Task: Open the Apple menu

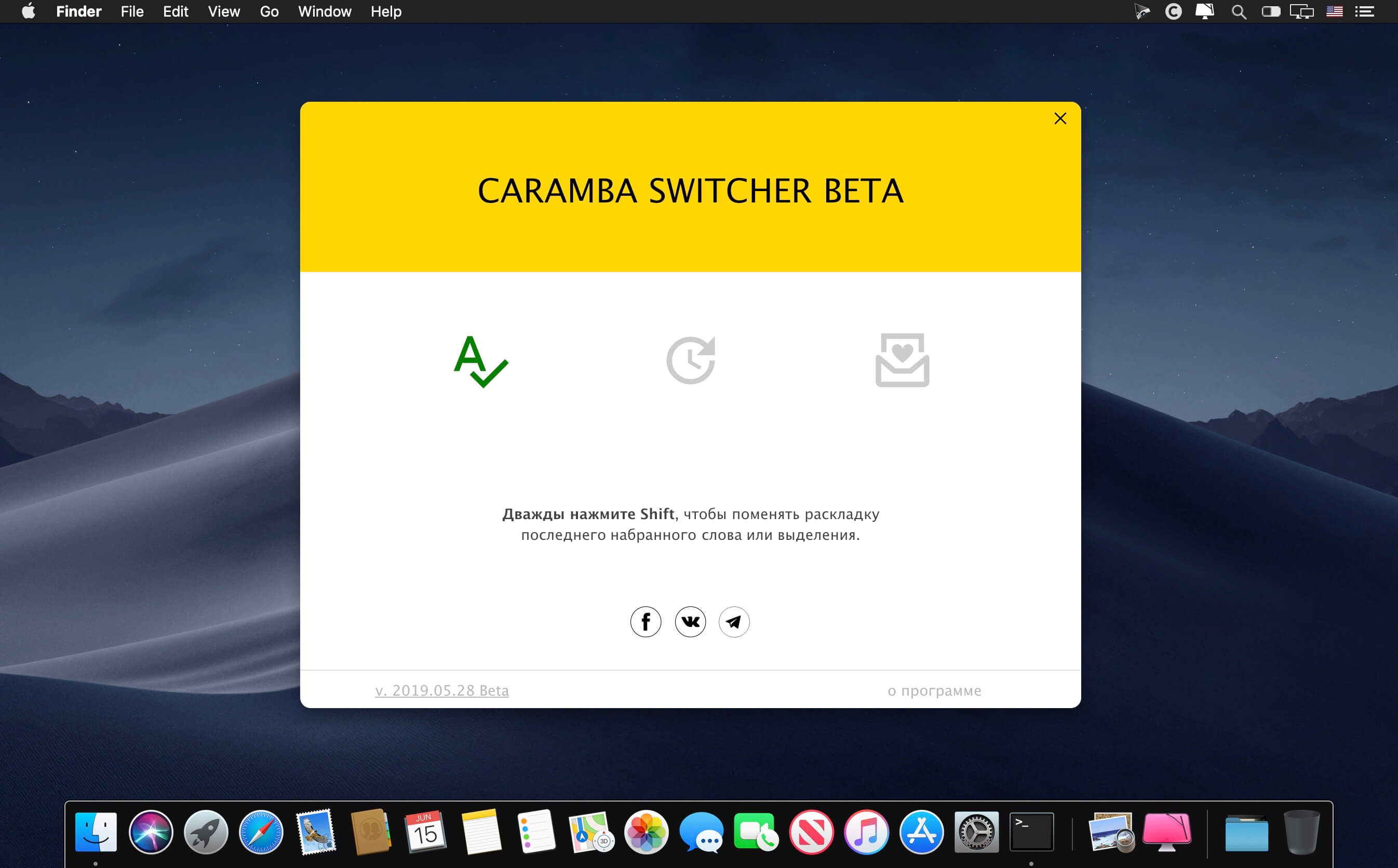Action: tap(29, 11)
